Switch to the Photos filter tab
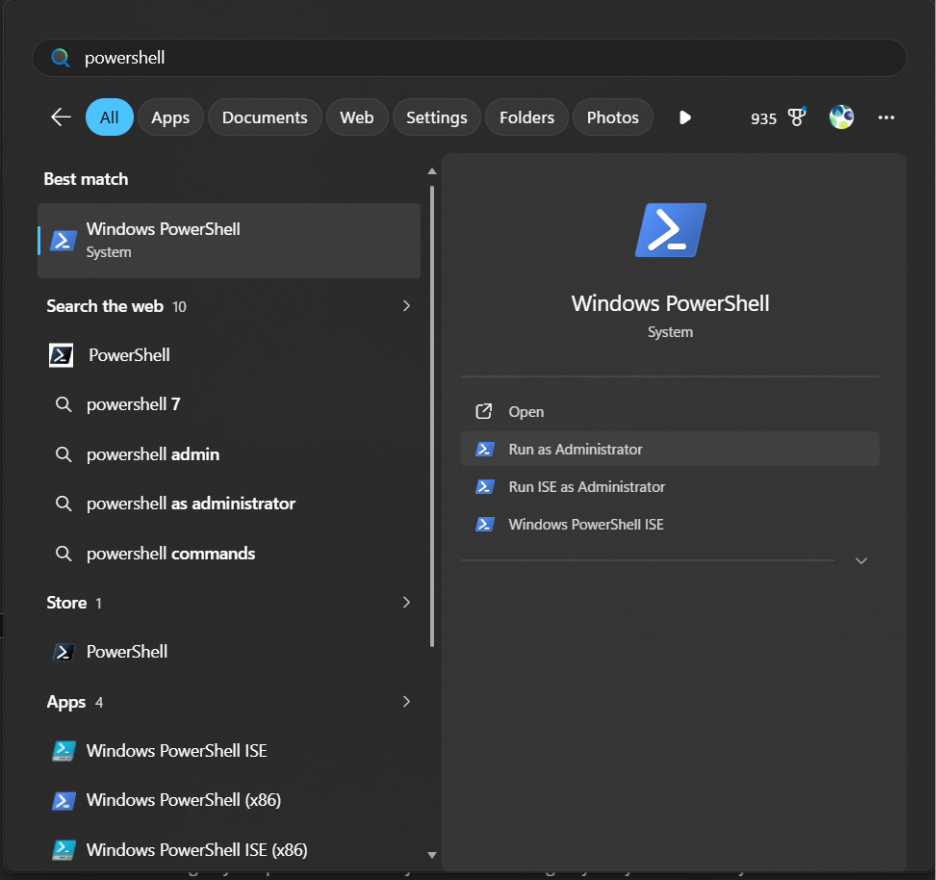 (613, 117)
